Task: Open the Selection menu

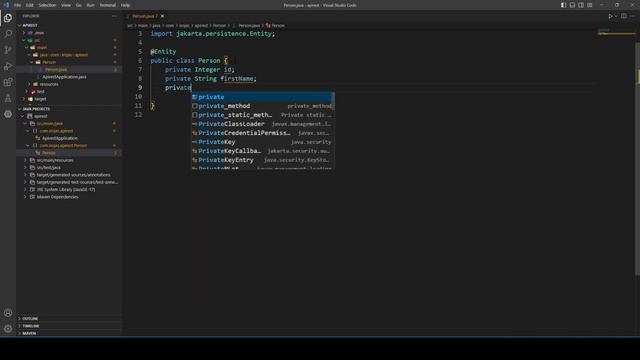Action: pos(47,5)
